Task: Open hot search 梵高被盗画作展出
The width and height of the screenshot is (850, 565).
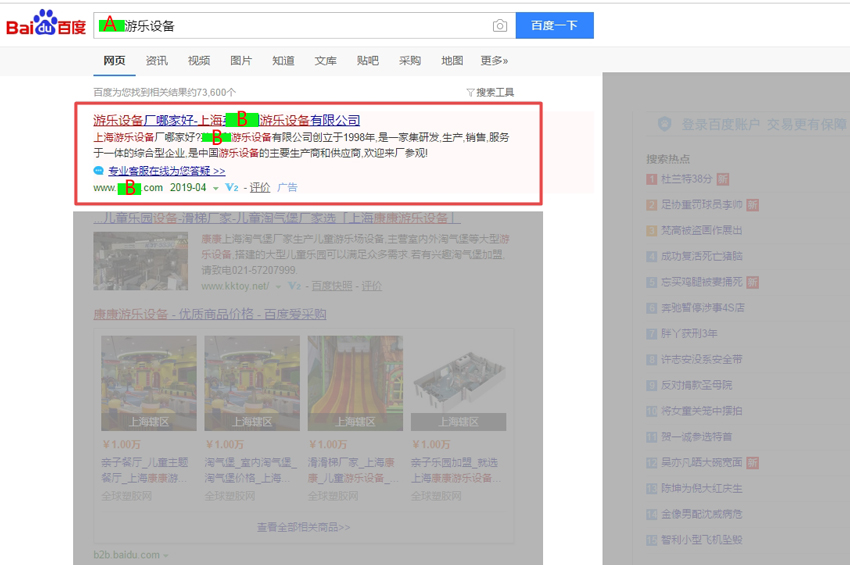Action: (701, 230)
